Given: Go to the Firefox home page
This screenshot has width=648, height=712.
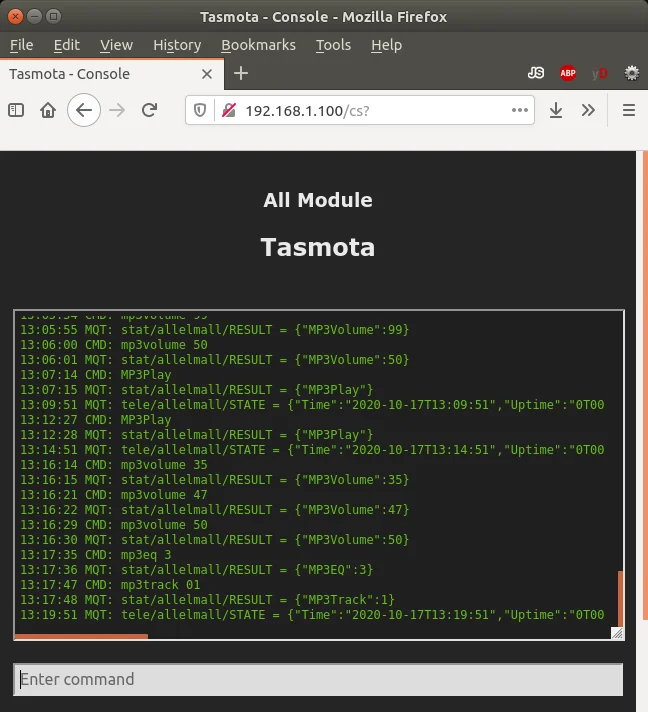Looking at the screenshot, I should [48, 110].
